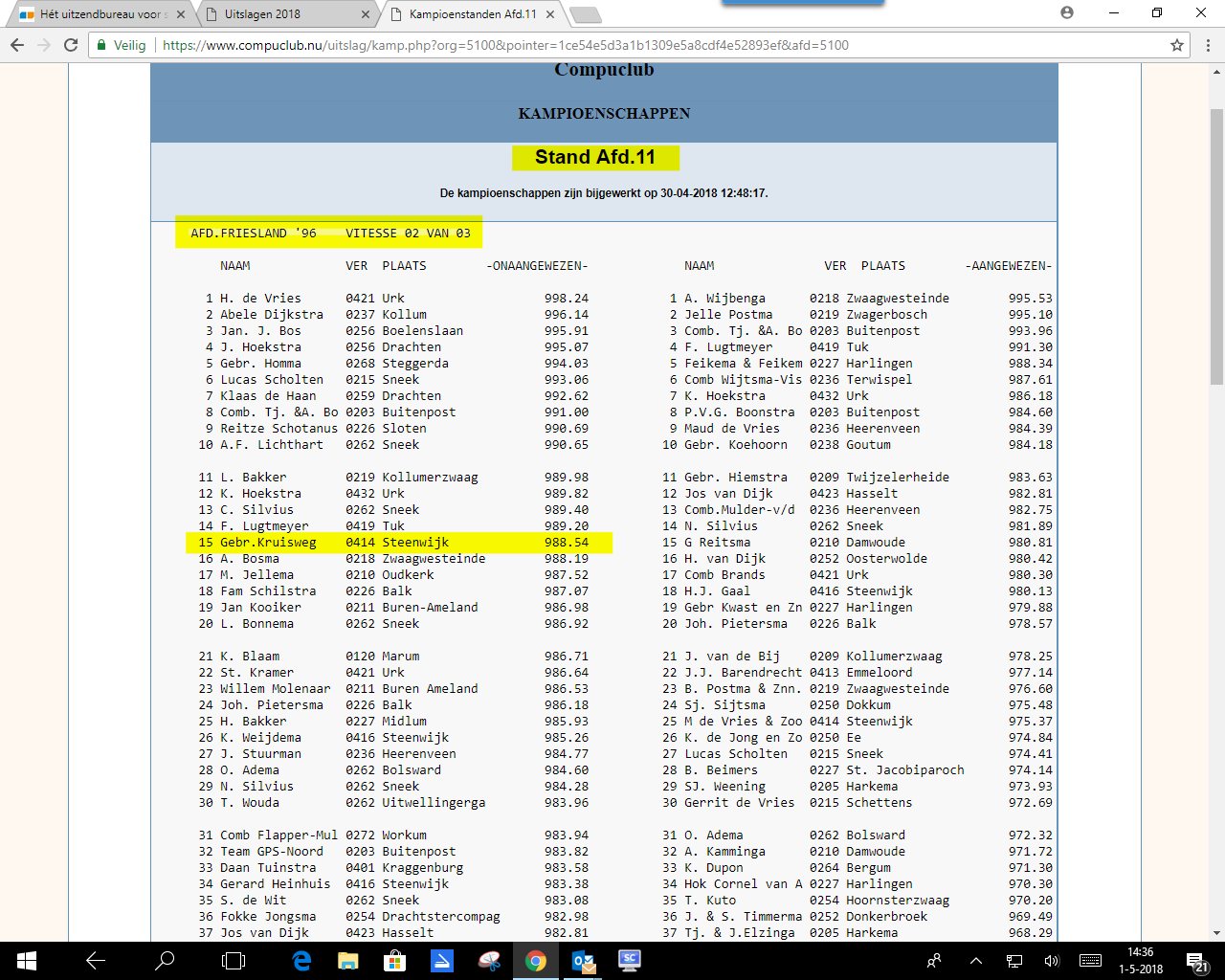Screen dimensions: 1225x980
Task: Open the People icon in system tray
Action: [x=934, y=961]
